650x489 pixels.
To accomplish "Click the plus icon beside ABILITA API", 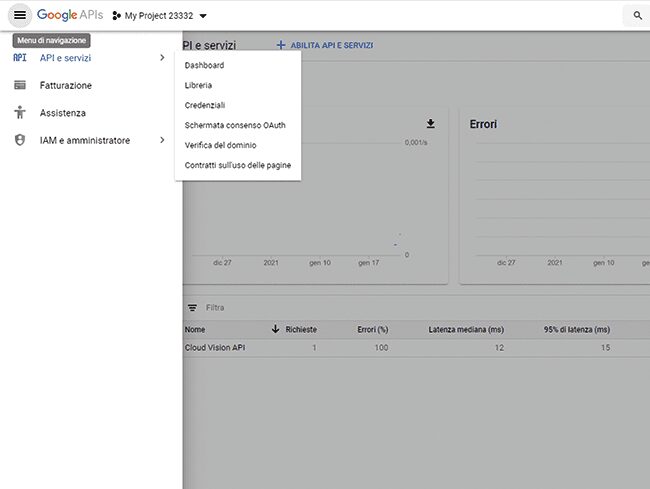I will (281, 45).
